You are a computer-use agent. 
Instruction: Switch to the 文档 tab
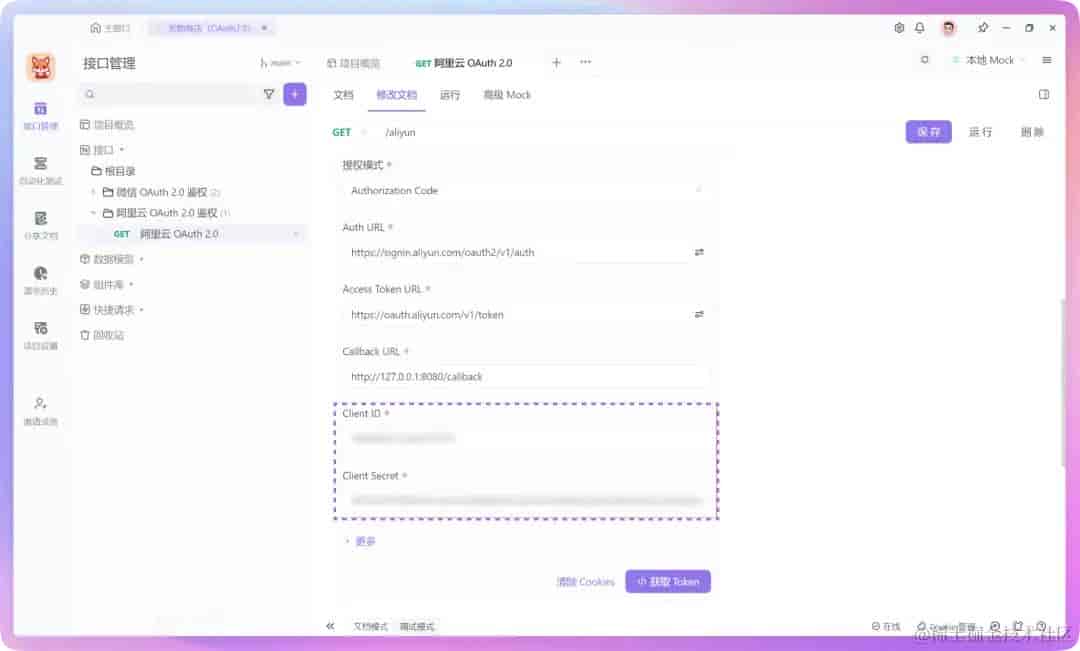tap(343, 94)
